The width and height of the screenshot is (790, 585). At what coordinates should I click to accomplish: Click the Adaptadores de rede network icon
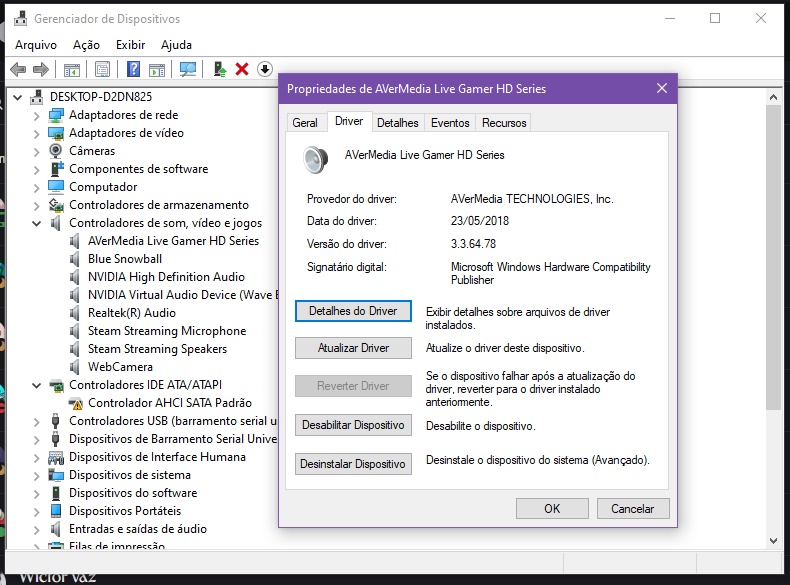pyautogui.click(x=55, y=115)
